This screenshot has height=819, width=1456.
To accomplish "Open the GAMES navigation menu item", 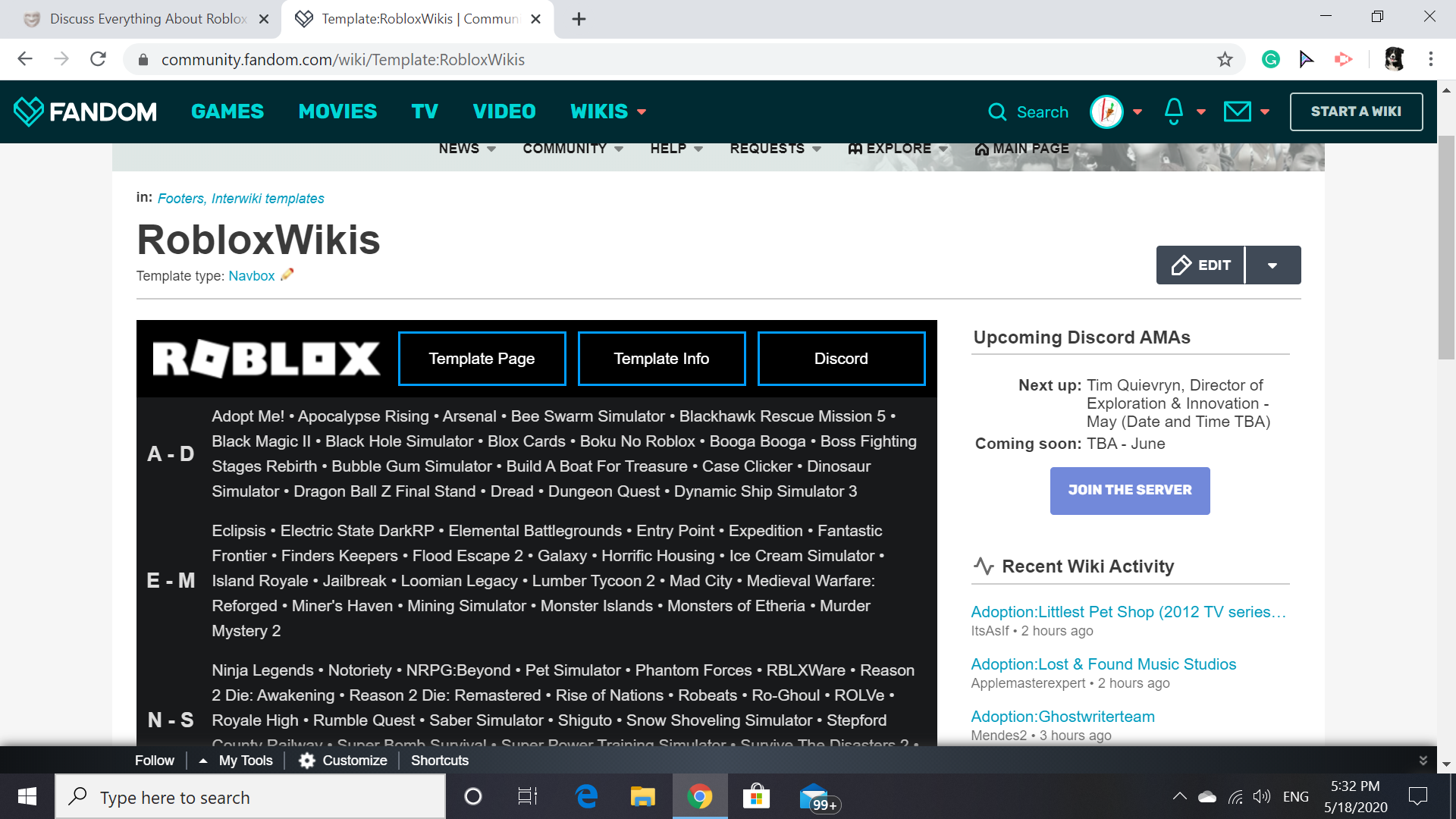I will (x=227, y=111).
